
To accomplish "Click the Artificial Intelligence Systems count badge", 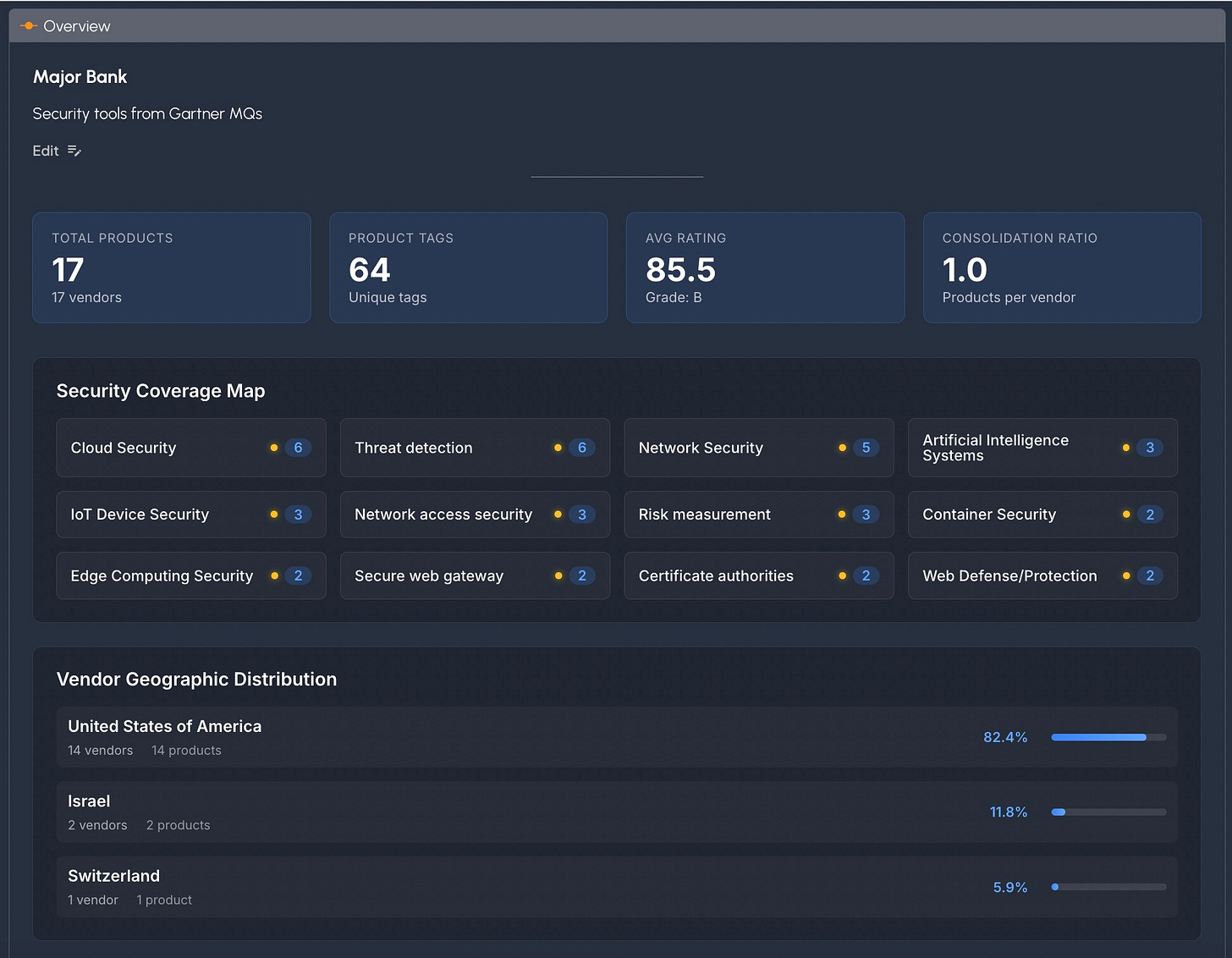I will (1149, 448).
